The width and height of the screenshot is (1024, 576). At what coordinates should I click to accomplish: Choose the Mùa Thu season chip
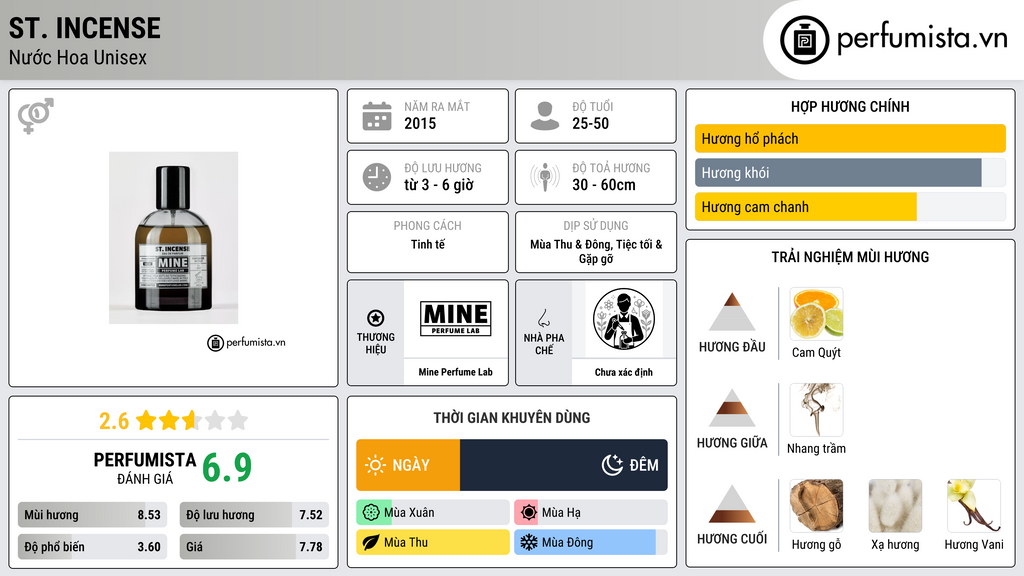pos(433,542)
